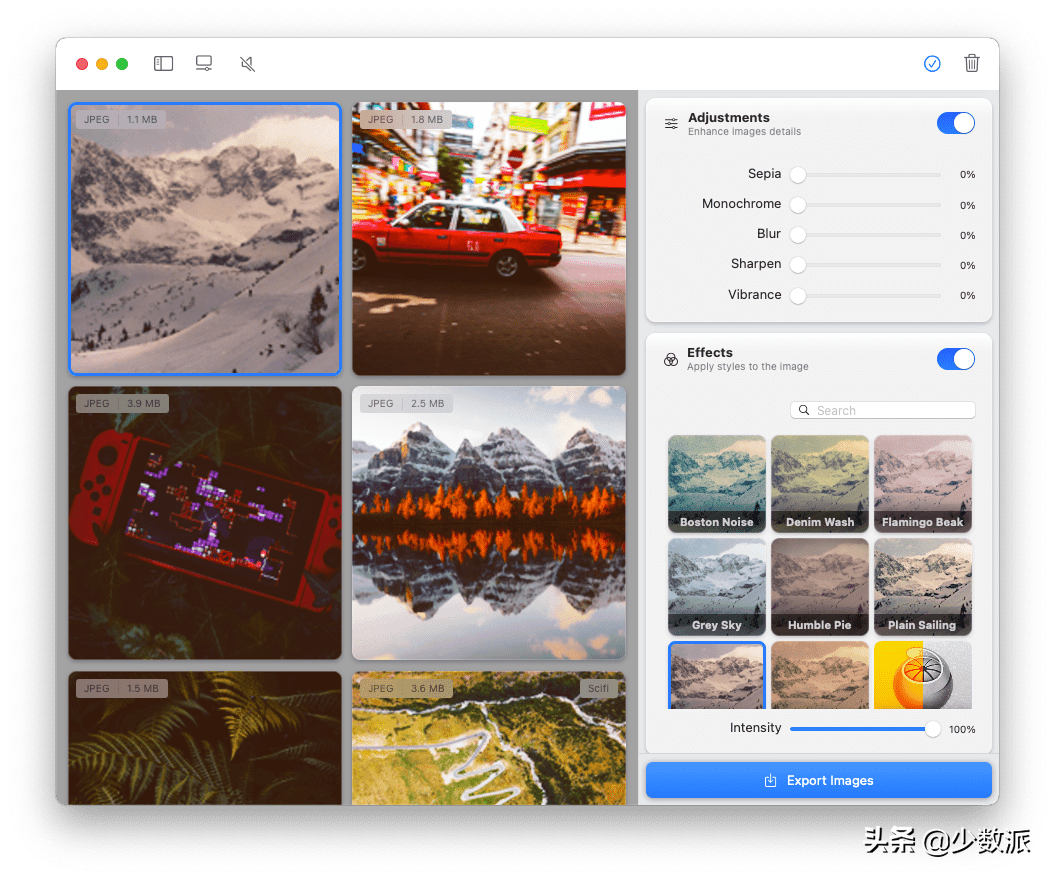Click the Vibrance slider handle
Viewport: 1055px width, 879px height.
point(798,295)
